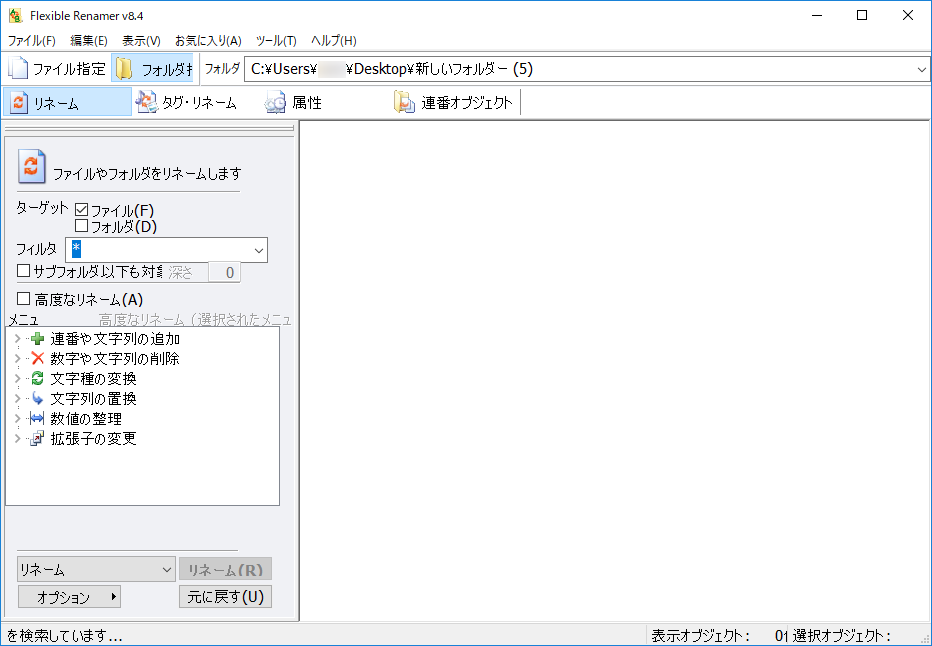Enable 高度なリネーム(A) checkbox
The width and height of the screenshot is (932, 646).
(24, 299)
